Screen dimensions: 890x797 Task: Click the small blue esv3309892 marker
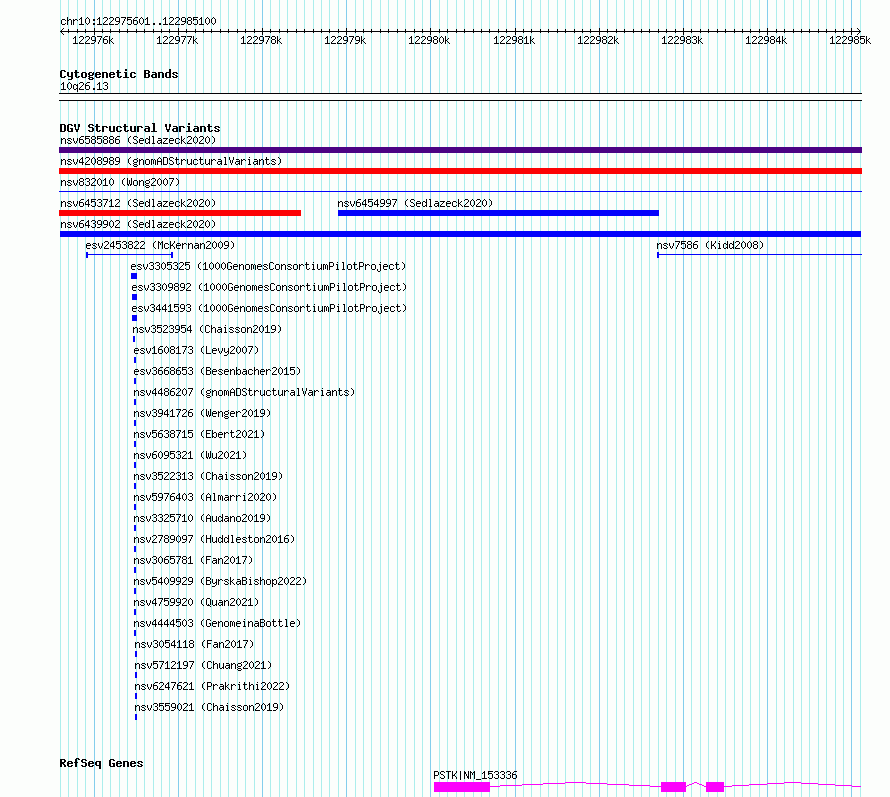coord(135,297)
